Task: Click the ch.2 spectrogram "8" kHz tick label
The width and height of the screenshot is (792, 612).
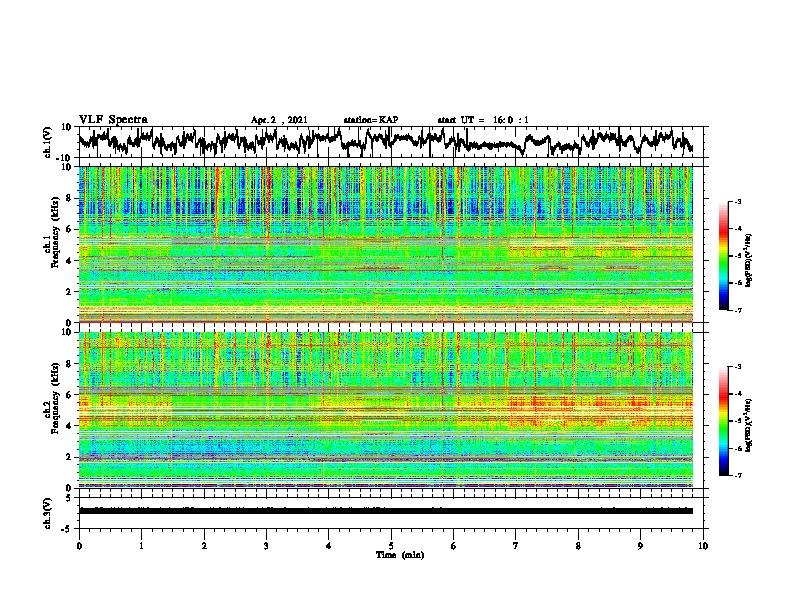Action: 70,364
